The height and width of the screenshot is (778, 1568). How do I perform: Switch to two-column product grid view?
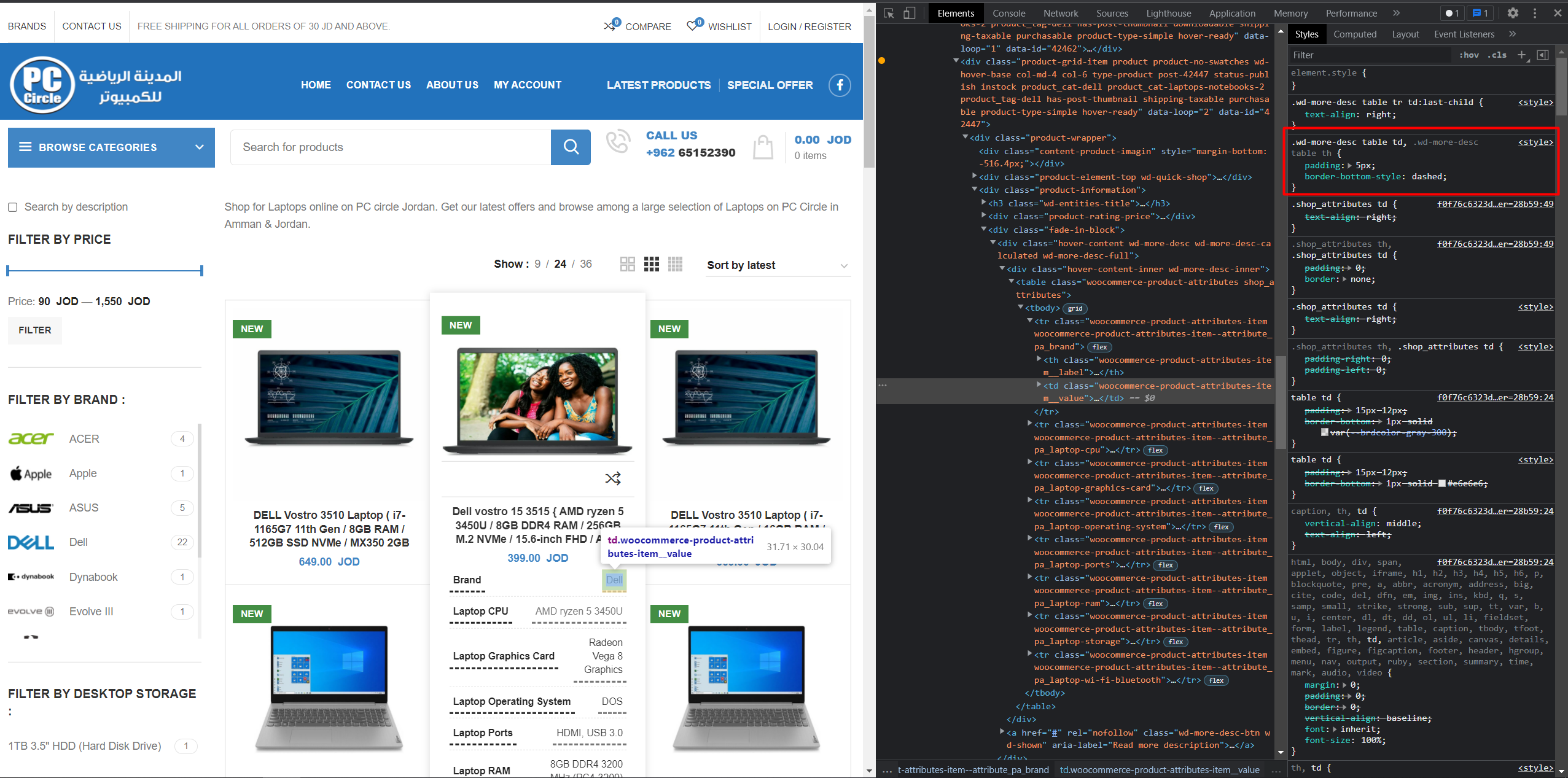click(x=627, y=264)
